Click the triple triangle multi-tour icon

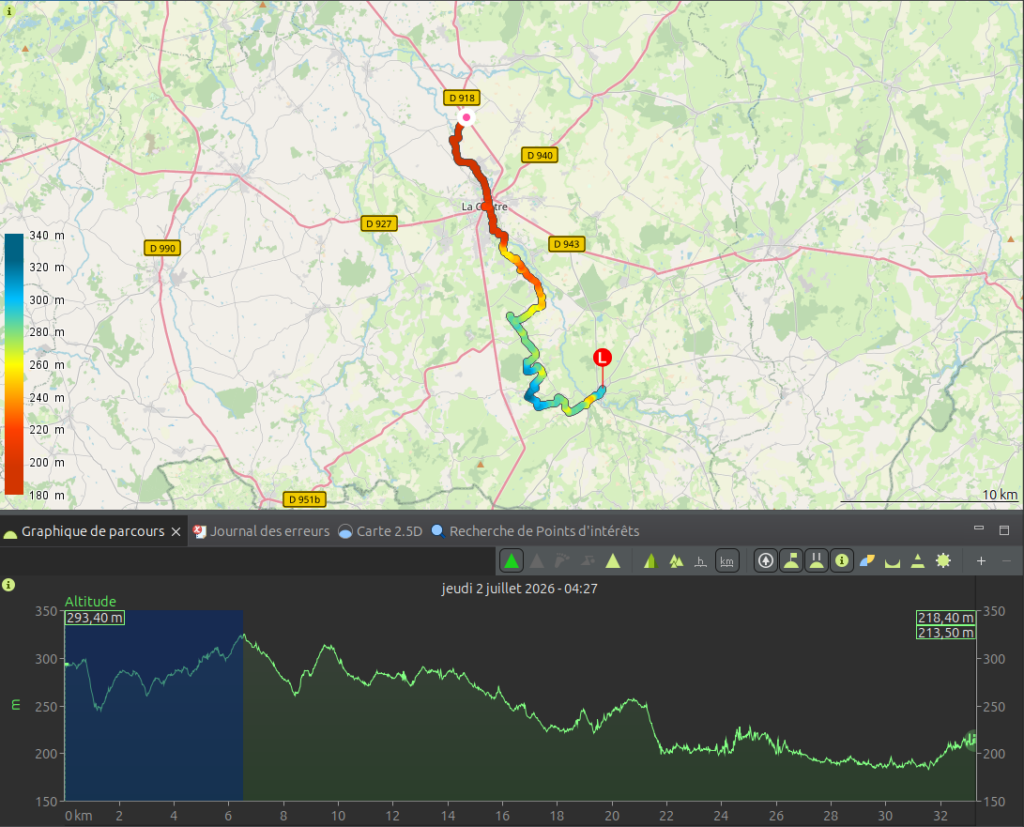click(676, 560)
